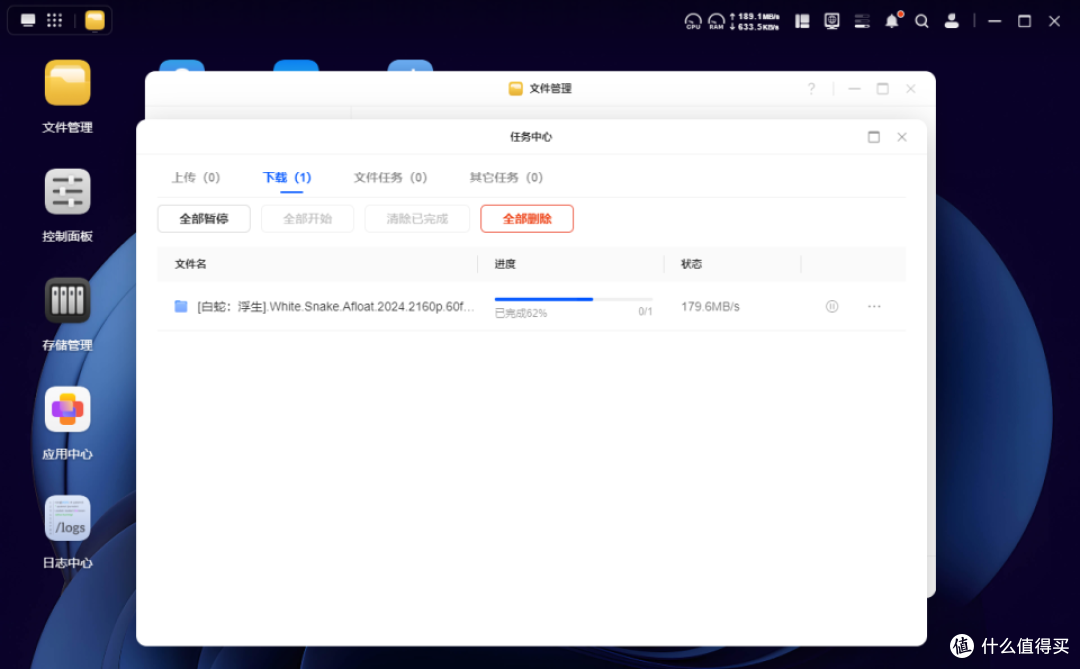The width and height of the screenshot is (1080, 669).
Task: Pause the White.Snake download task
Action: pyautogui.click(x=832, y=307)
